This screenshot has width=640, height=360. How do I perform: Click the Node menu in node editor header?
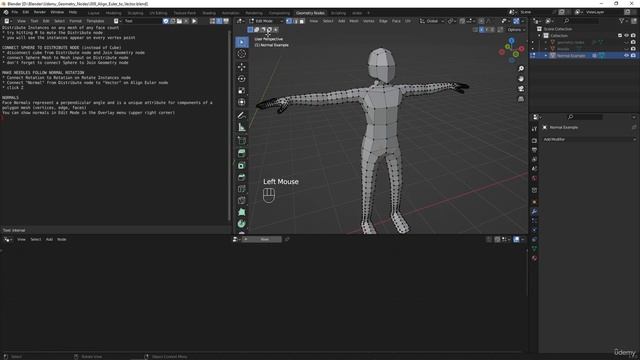(x=61, y=240)
